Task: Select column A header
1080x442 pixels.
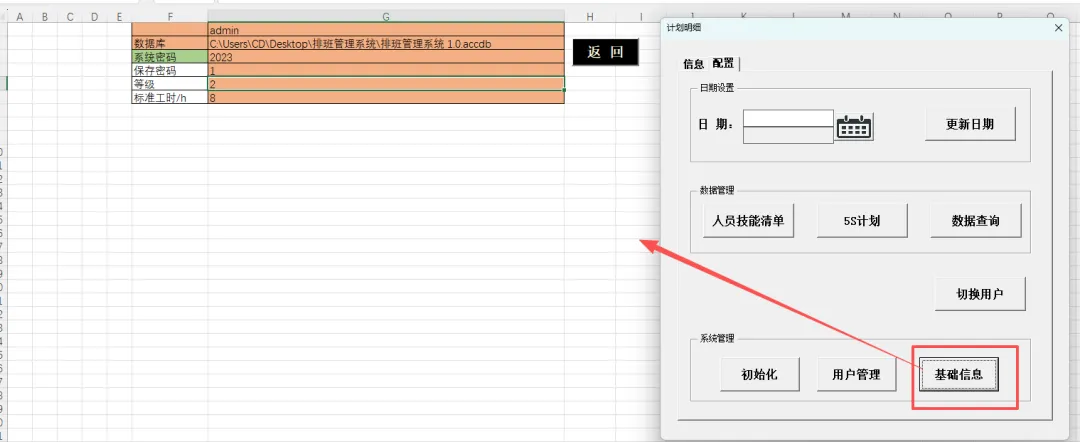Action: (19, 16)
